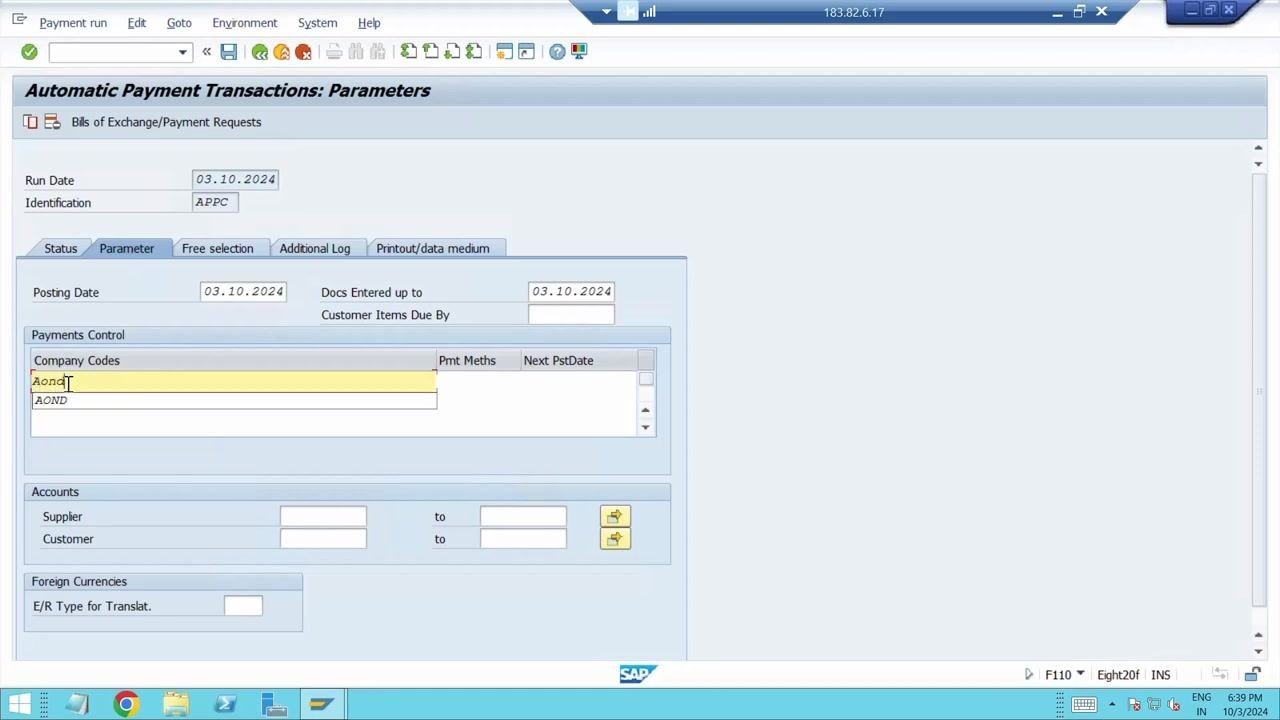Click the SAP window menu icon at top left
1280x720 pixels.
(19, 19)
